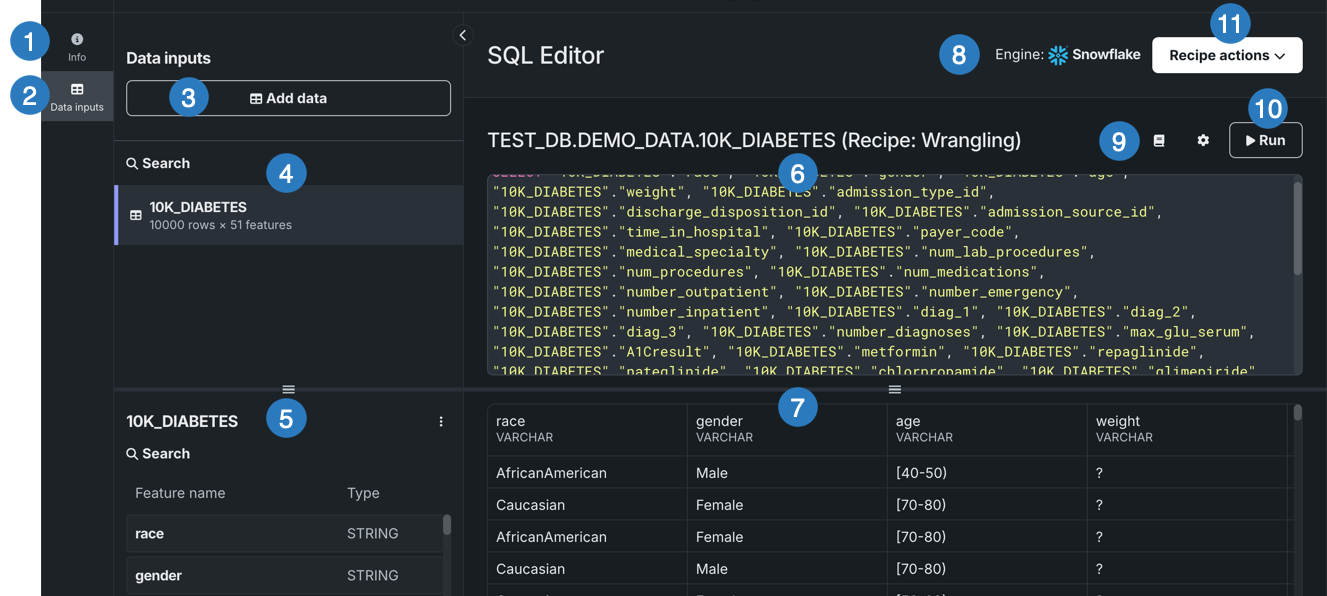Open the 10K_DIABETES three-dot options menu
Screen dimensions: 1327x596
coord(441,422)
